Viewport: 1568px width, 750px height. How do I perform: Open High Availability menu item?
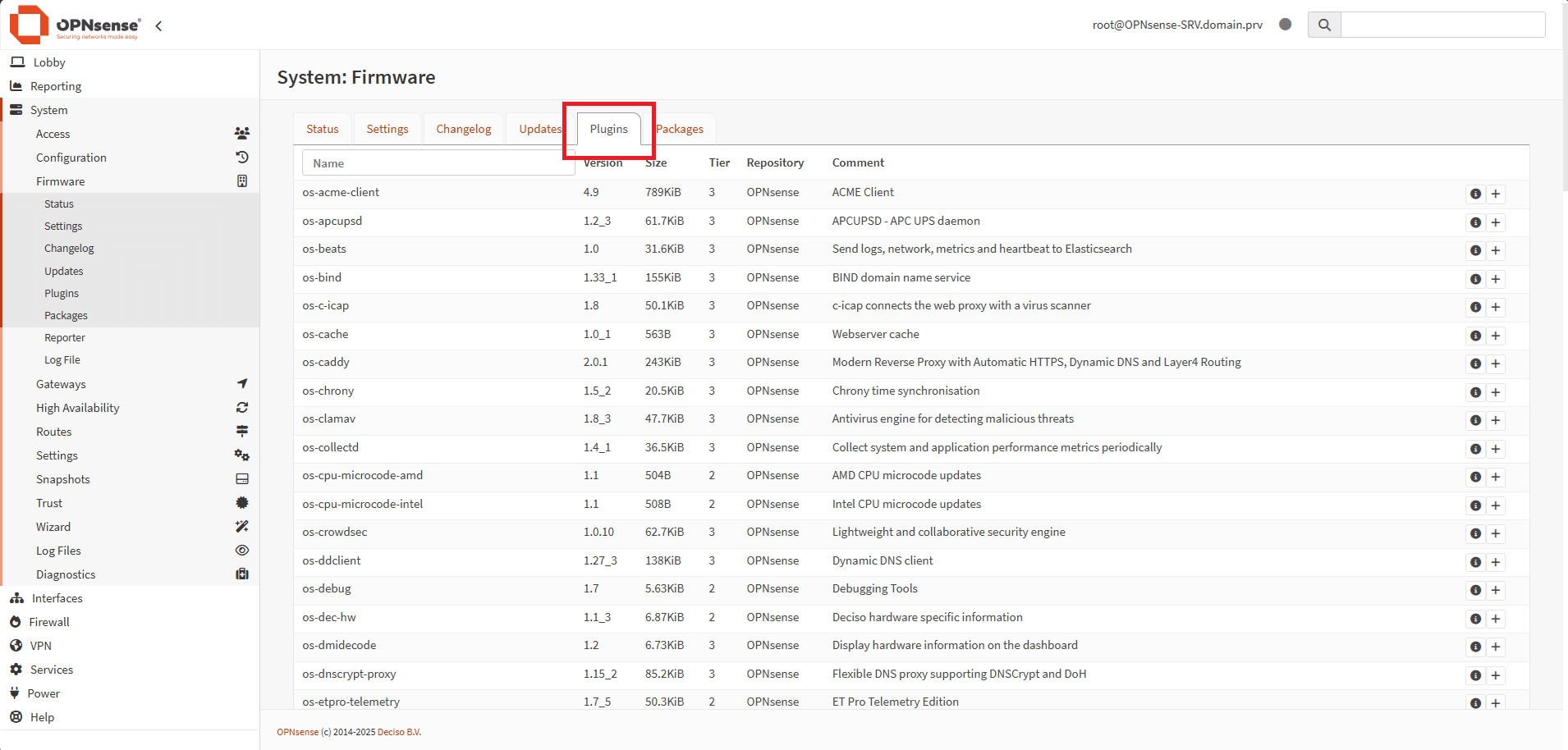131,408
